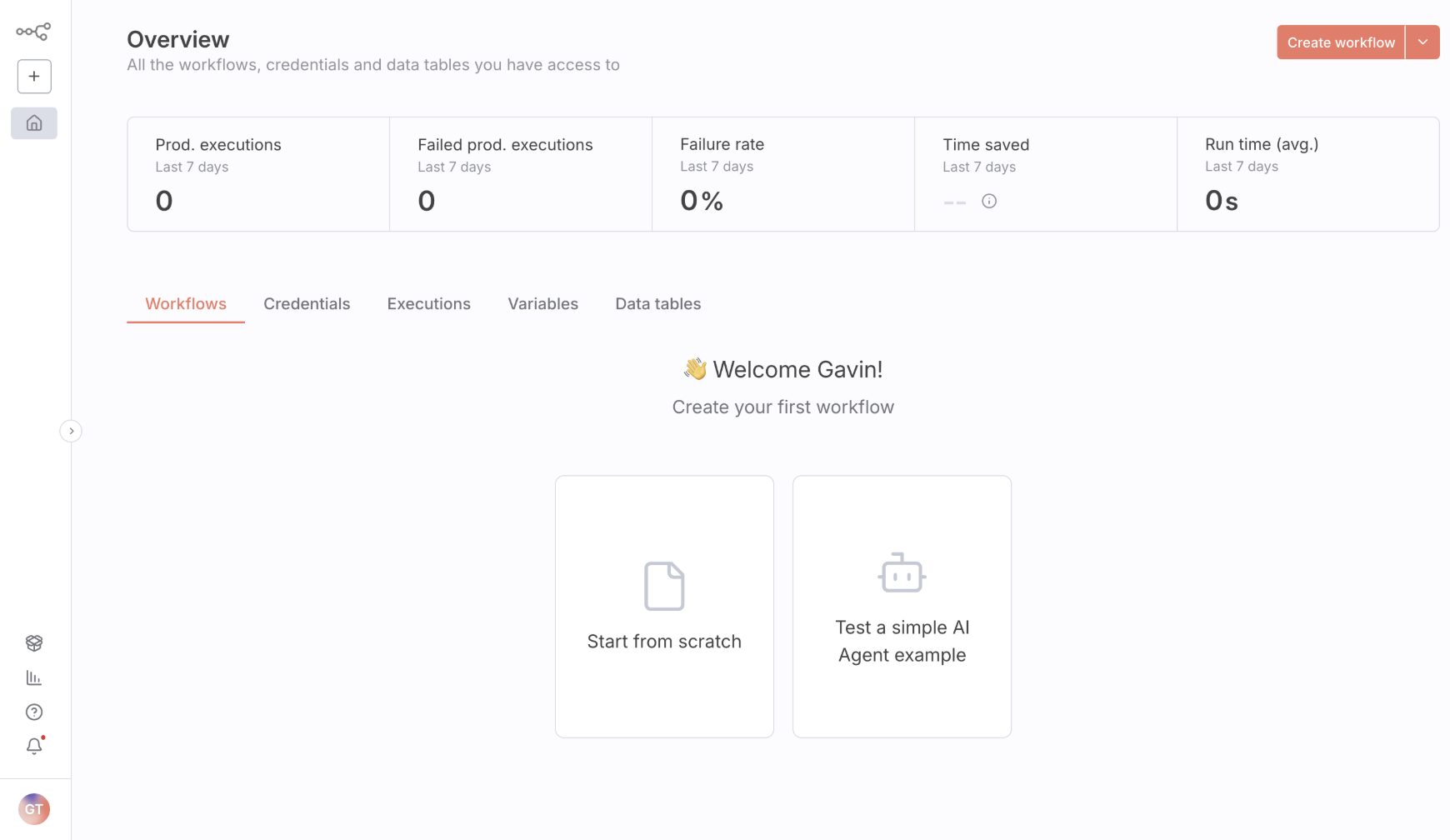This screenshot has height=840, width=1450.
Task: Switch to the Credentials tab
Action: pos(307,304)
